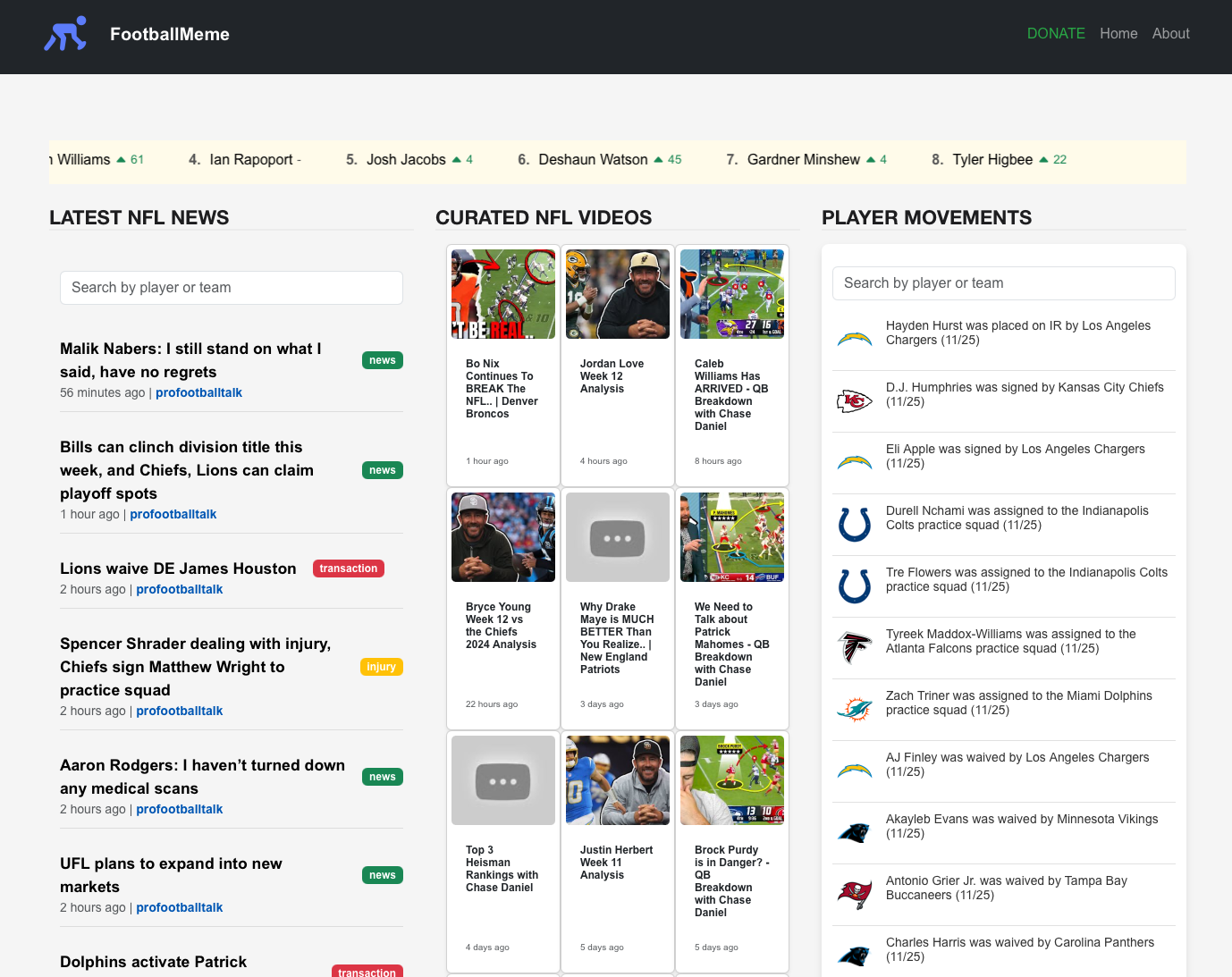Open the Justin Herbert Week 11 video thumbnail

click(617, 780)
